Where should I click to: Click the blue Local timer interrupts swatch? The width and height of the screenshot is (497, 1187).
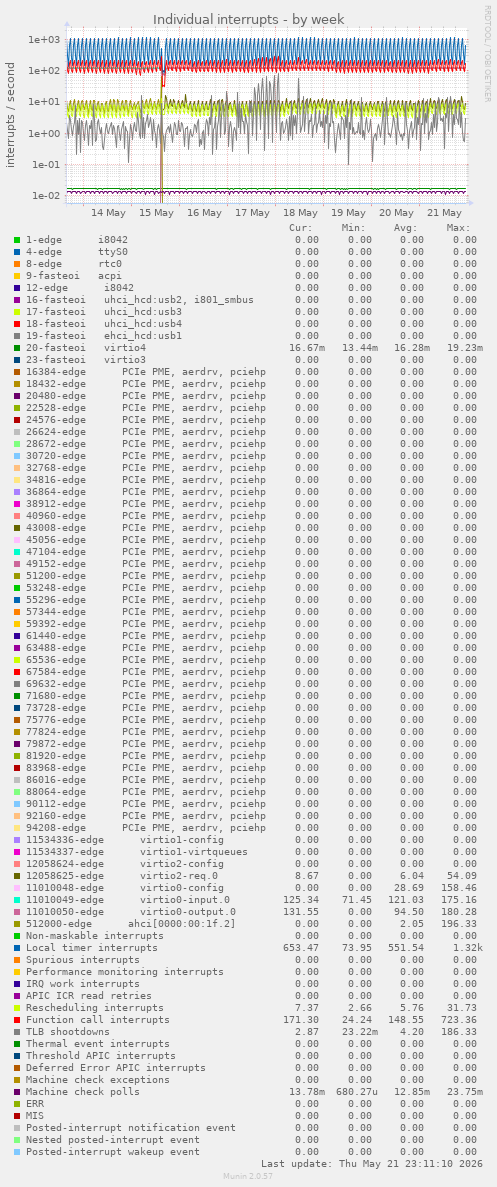17,948
